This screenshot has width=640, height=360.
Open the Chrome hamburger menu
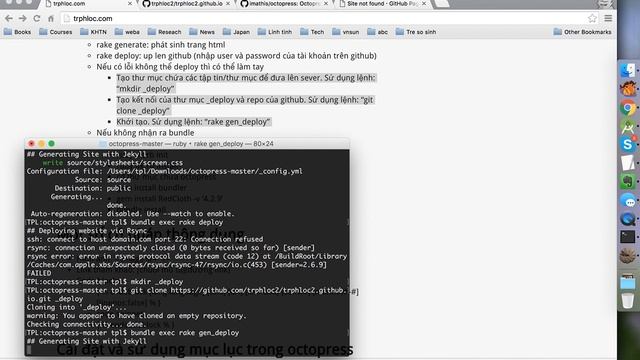click(608, 18)
